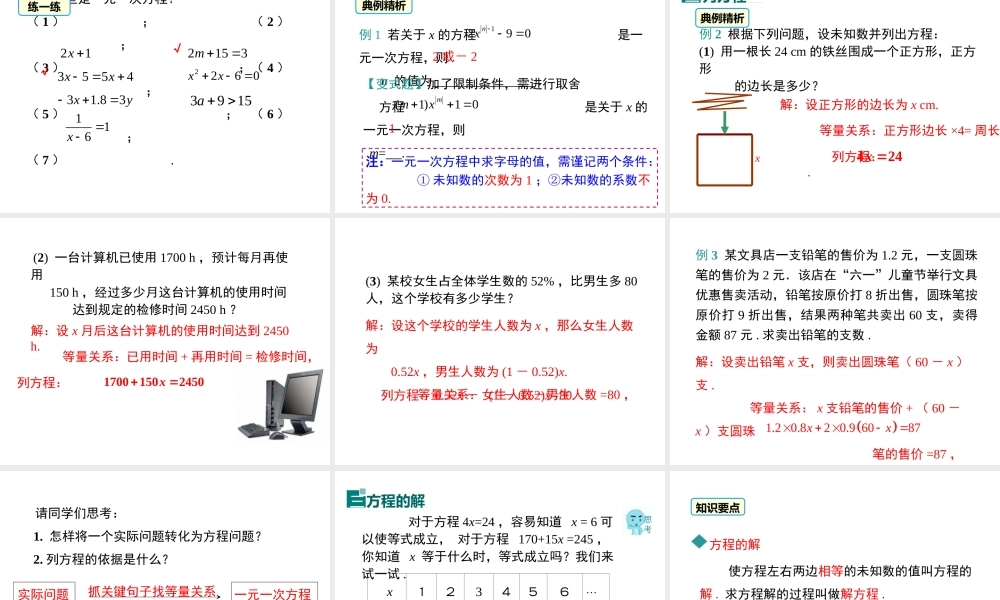Click the brown square figure labeled x
1000x600 pixels.
point(724,160)
